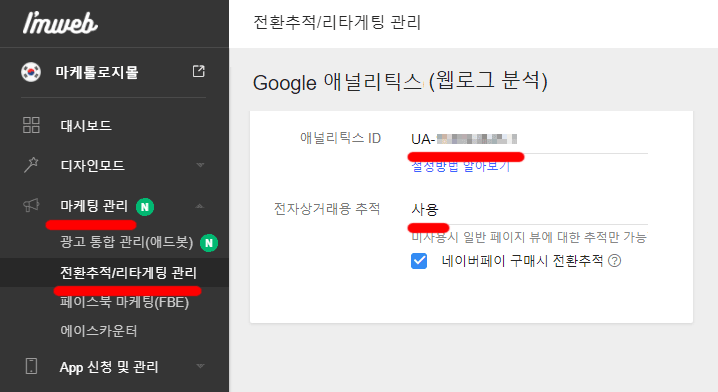The image size is (718, 392).
Task: Click the design mode pin icon
Action: tap(31, 165)
